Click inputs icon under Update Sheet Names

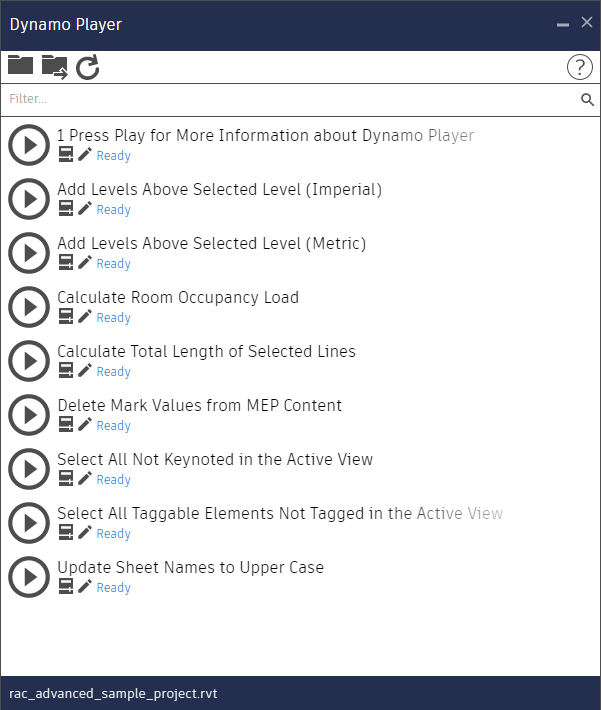point(66,587)
